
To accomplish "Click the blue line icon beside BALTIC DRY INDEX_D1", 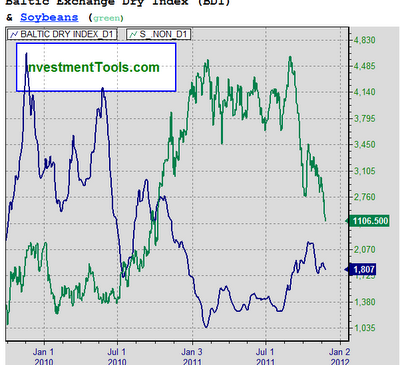I will click(x=14, y=34).
